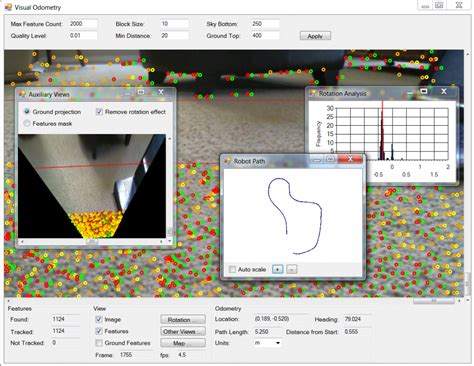Edit the Min Distance field
The width and height of the screenshot is (474, 366).
(x=174, y=35)
